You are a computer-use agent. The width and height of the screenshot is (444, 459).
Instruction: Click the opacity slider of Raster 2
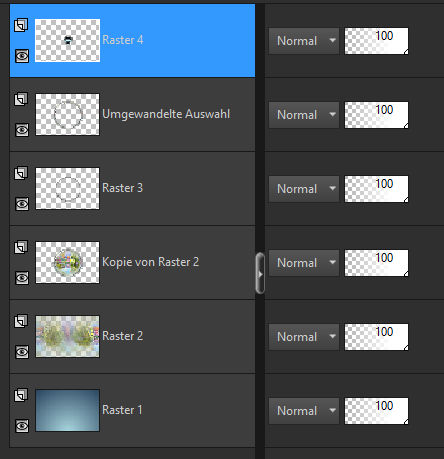pos(376,337)
